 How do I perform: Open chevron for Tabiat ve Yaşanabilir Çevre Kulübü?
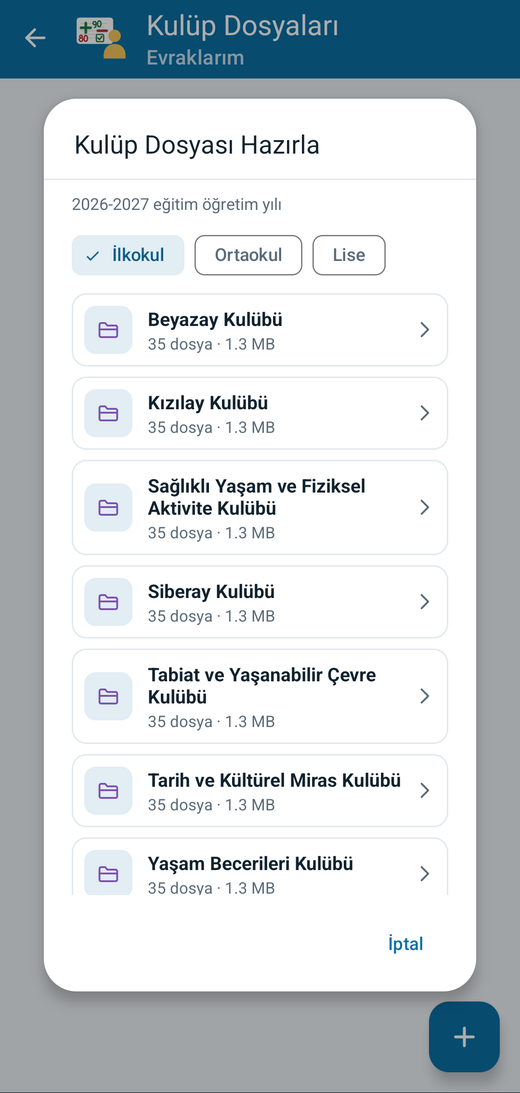[425, 696]
